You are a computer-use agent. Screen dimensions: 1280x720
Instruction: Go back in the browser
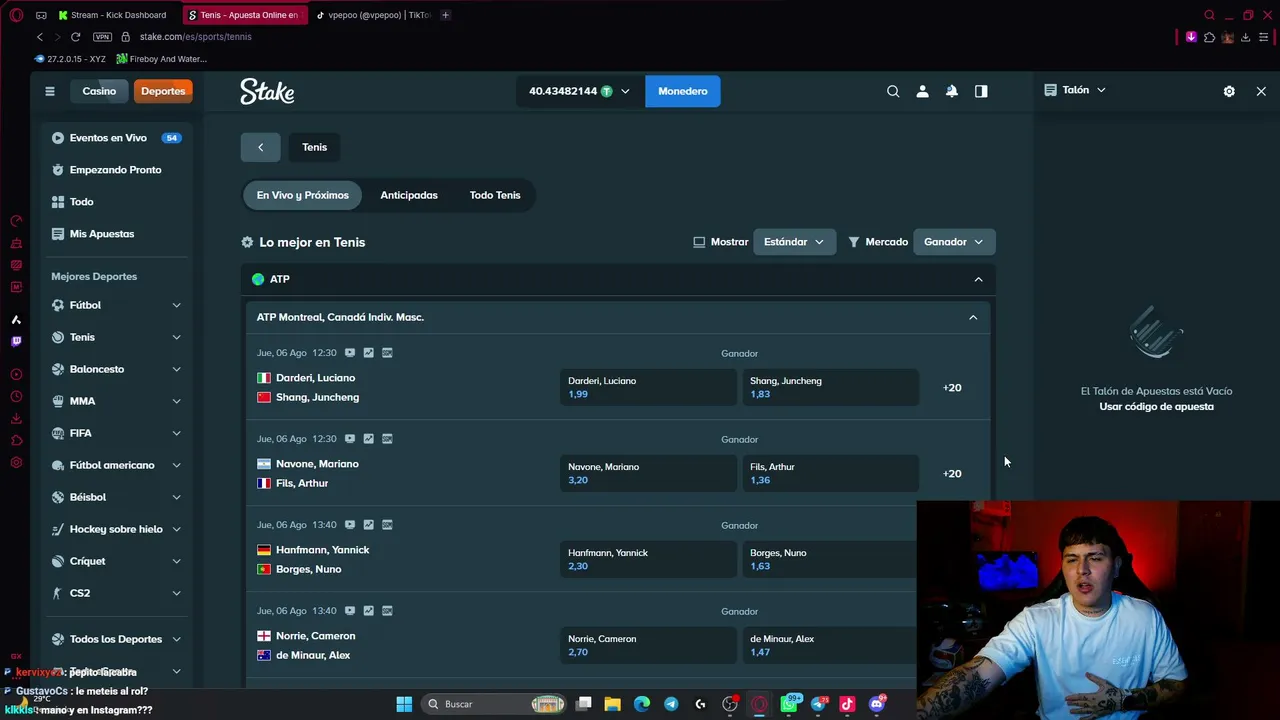(x=40, y=37)
